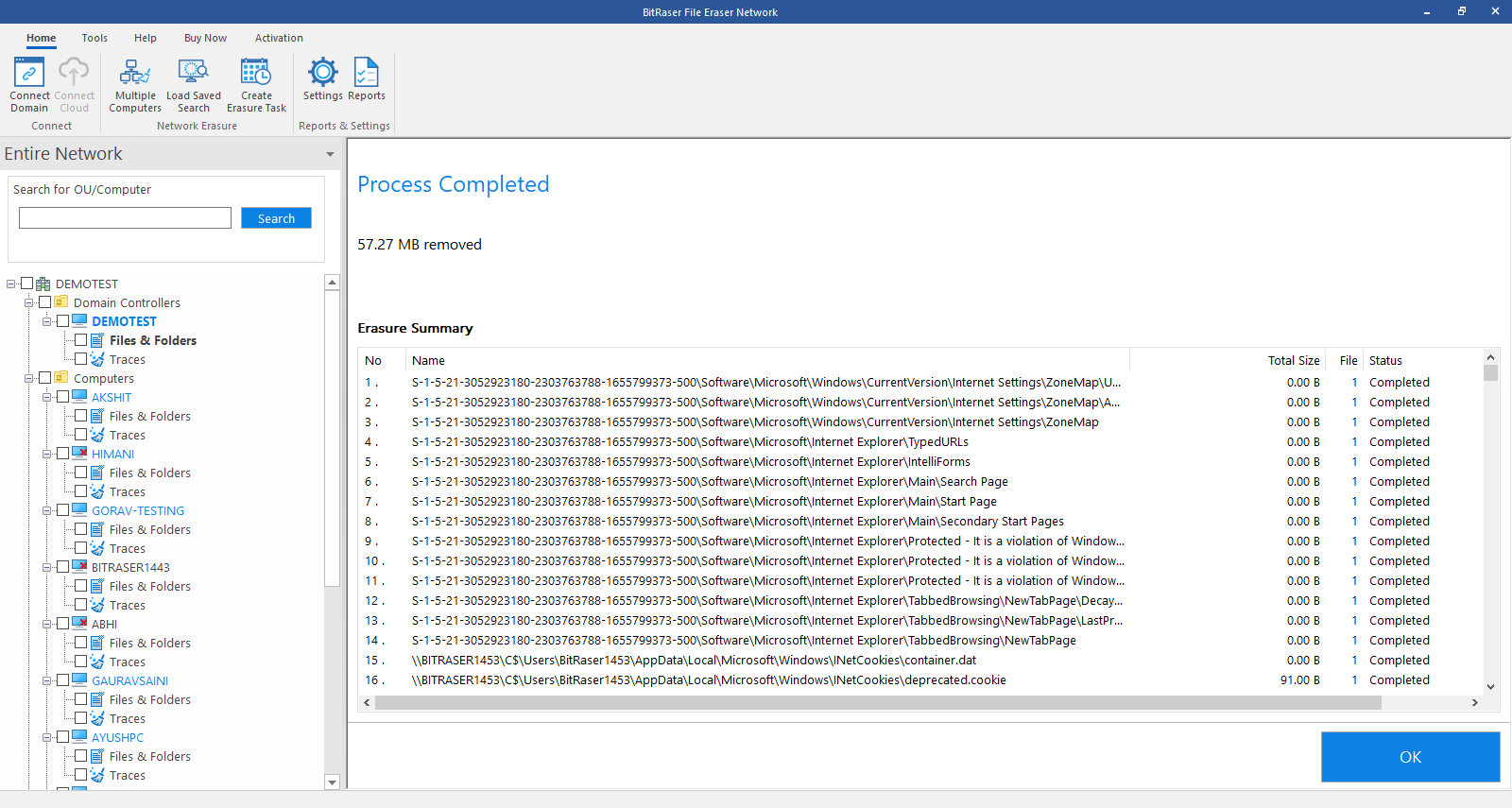1512x808 pixels.
Task: Switch to the Home ribbon tab
Action: pyautogui.click(x=41, y=38)
